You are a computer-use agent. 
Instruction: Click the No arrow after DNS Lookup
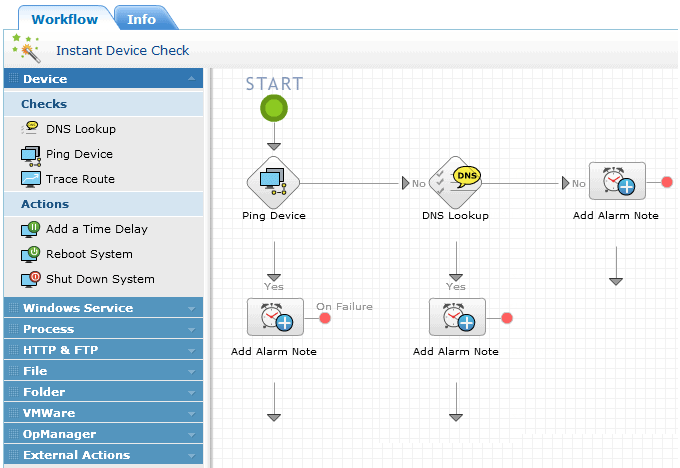pyautogui.click(x=566, y=183)
